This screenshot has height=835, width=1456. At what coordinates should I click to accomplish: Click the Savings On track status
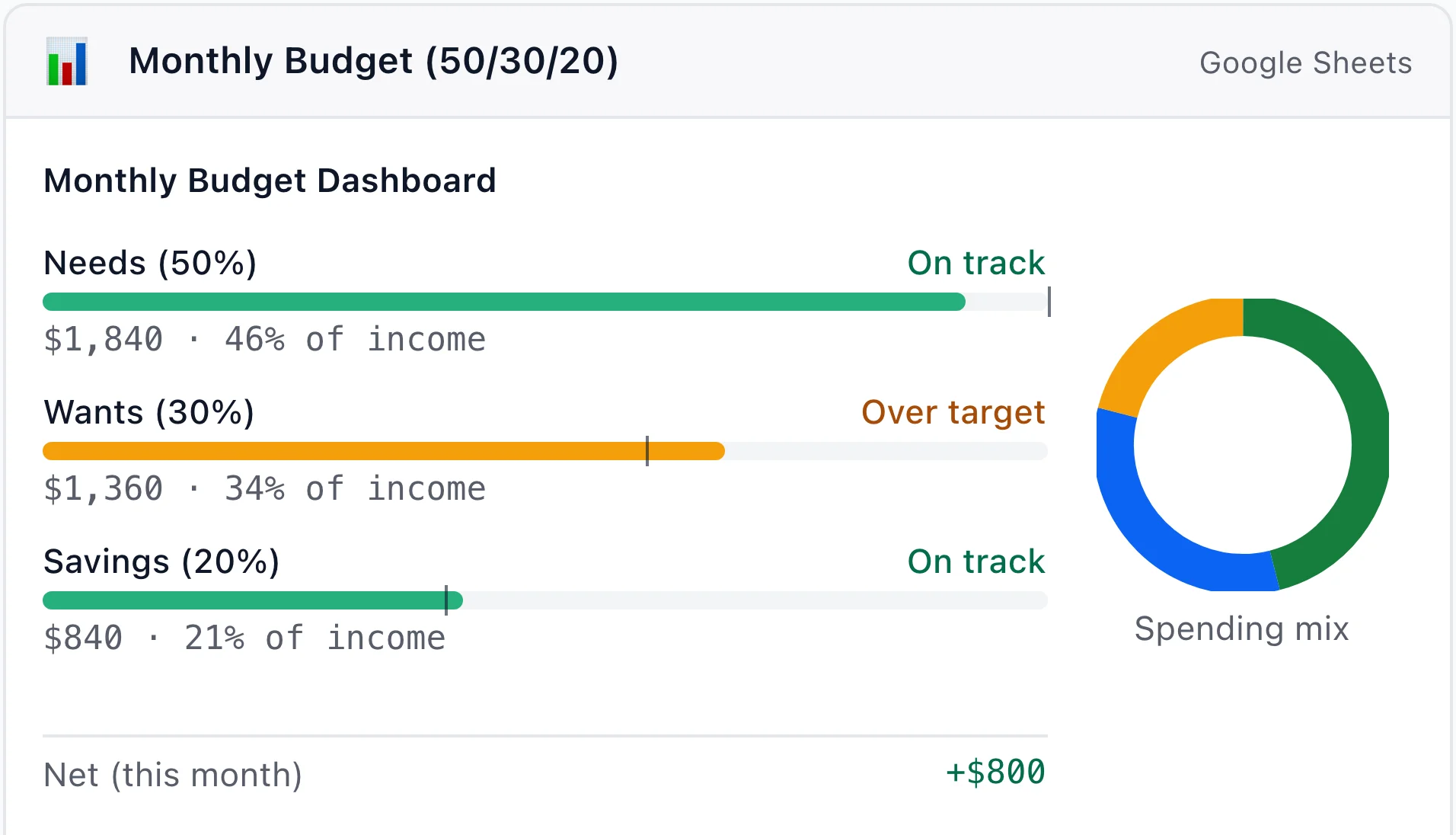tap(976, 561)
